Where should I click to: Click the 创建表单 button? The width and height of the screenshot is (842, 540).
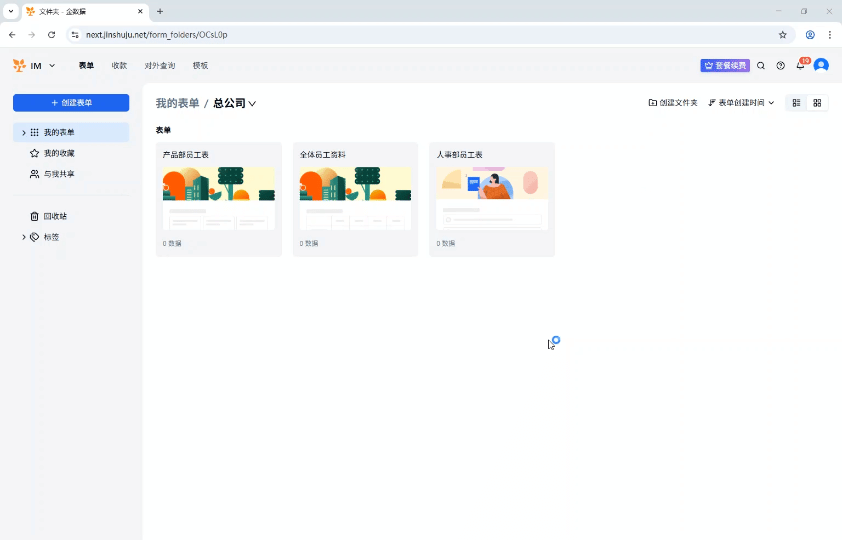coord(71,103)
